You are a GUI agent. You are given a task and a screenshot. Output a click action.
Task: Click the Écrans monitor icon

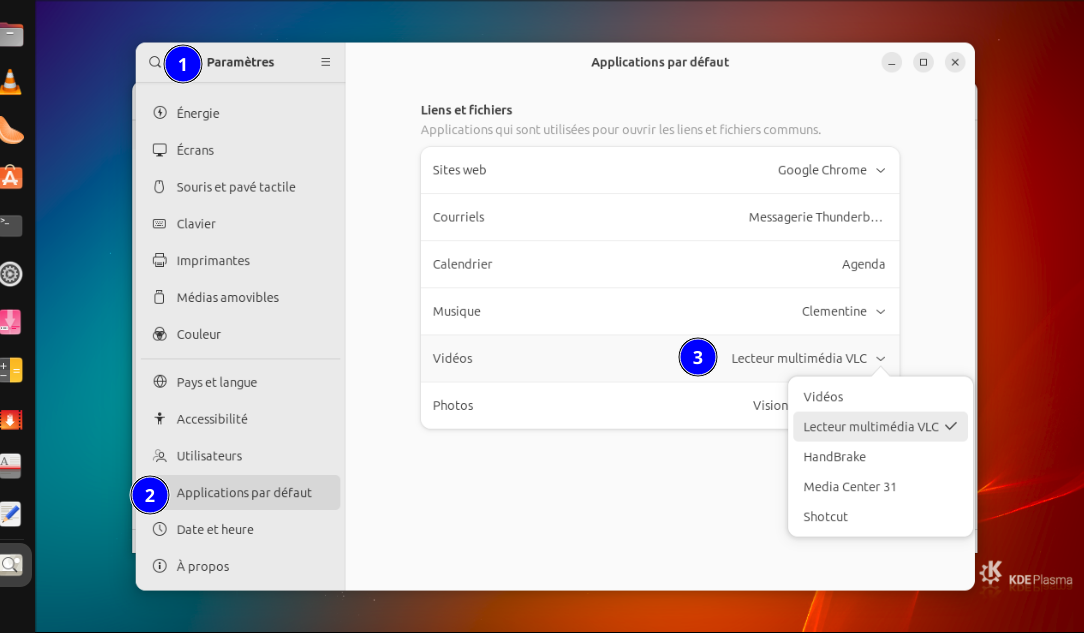tap(160, 150)
